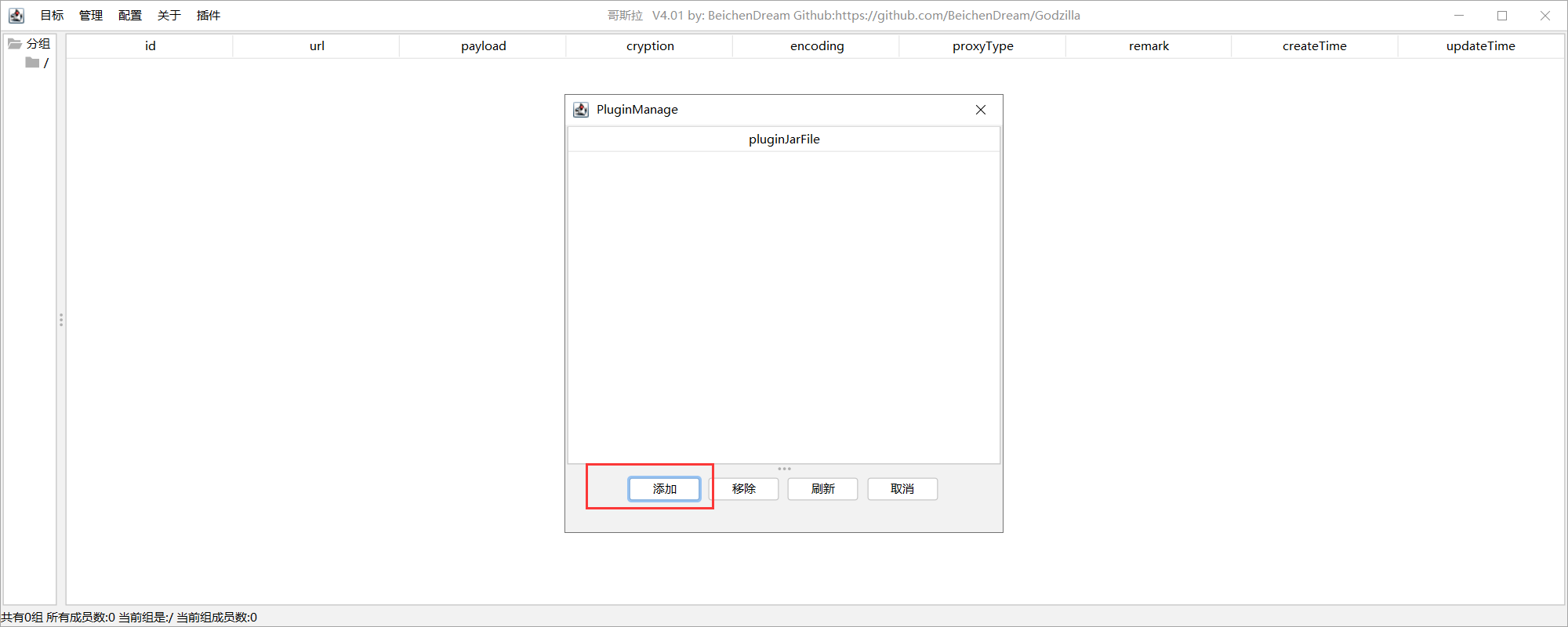Click the pluginJarFile column header
The image size is (1568, 627).
784,140
